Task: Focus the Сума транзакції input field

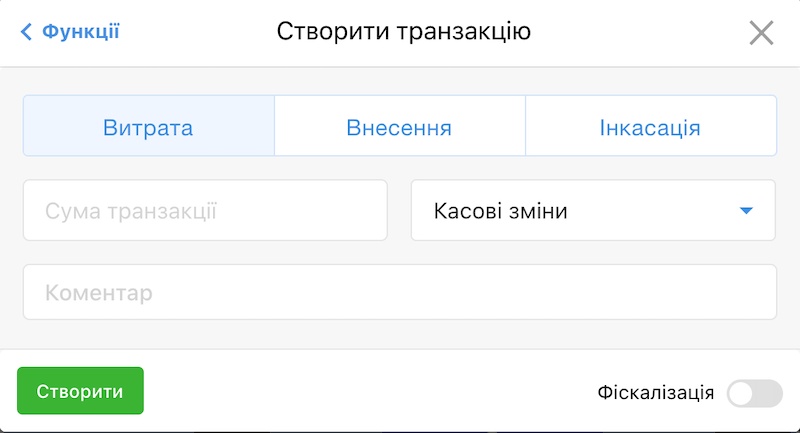Action: click(x=205, y=211)
